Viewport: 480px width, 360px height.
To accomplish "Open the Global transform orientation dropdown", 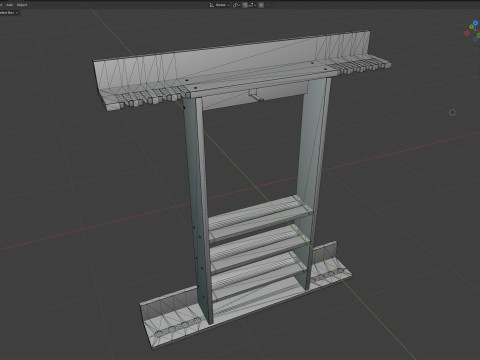I will [x=219, y=5].
